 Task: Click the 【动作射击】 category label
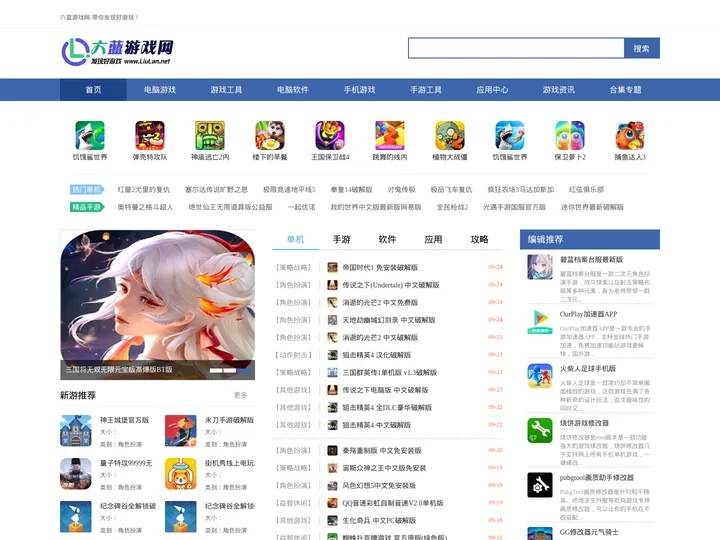293,355
